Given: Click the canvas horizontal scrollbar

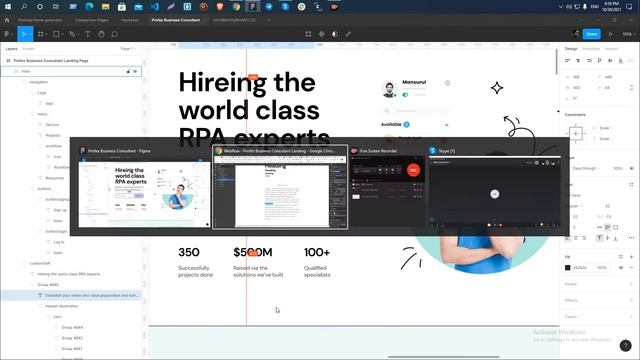Looking at the screenshot, I should 443,357.
